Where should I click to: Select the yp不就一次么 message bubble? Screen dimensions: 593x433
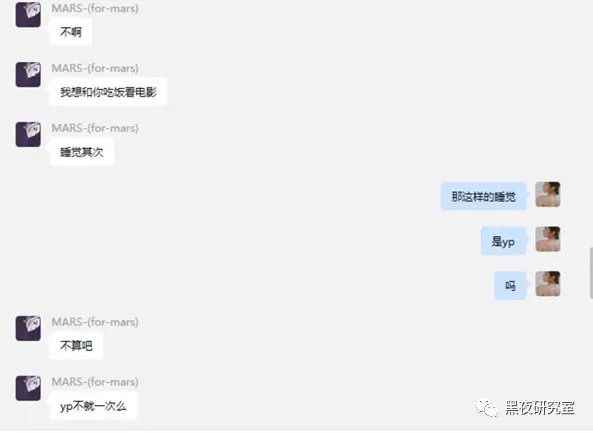point(93,406)
